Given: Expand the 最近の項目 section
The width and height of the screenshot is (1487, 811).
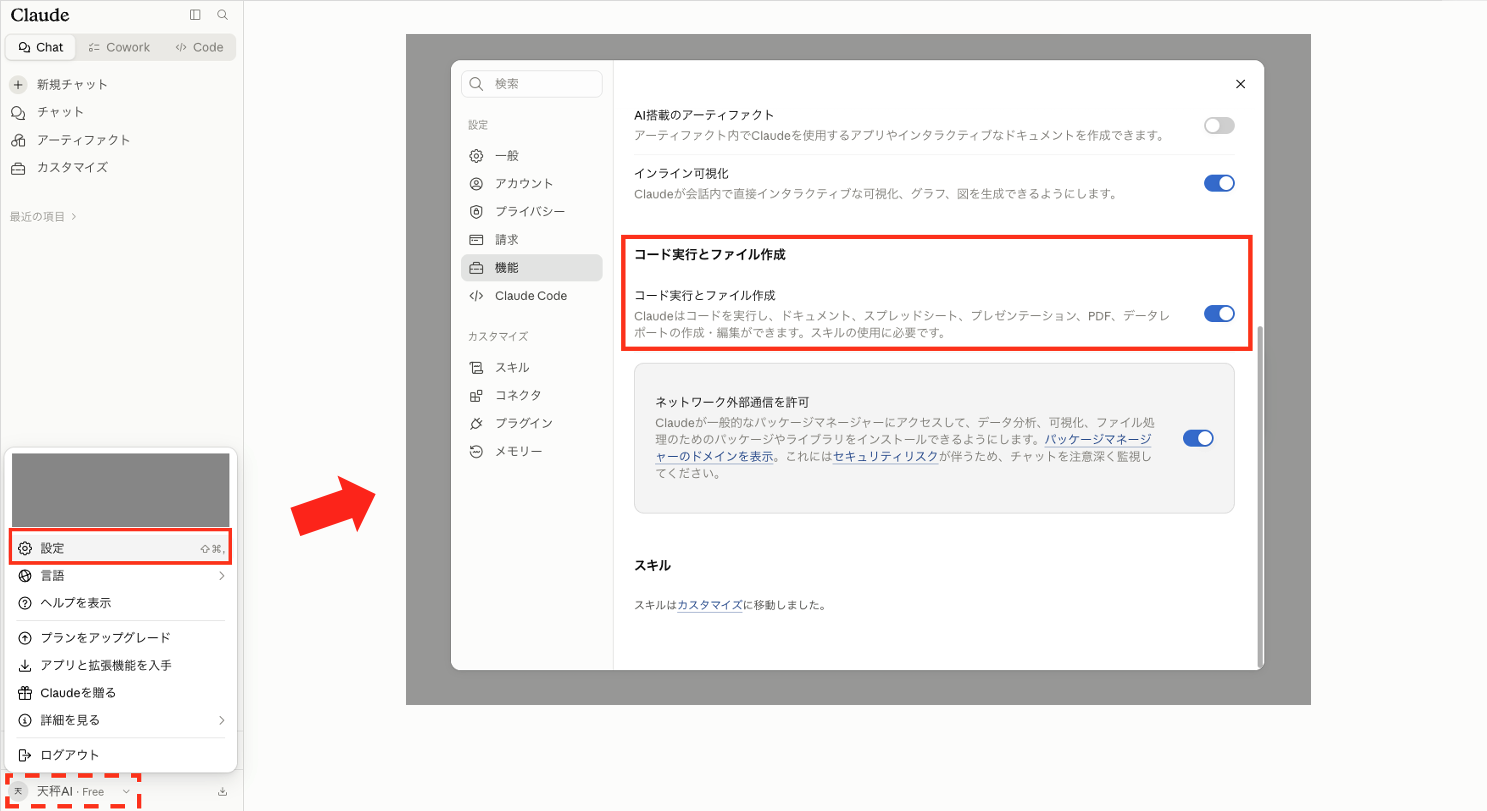Looking at the screenshot, I should tap(43, 216).
